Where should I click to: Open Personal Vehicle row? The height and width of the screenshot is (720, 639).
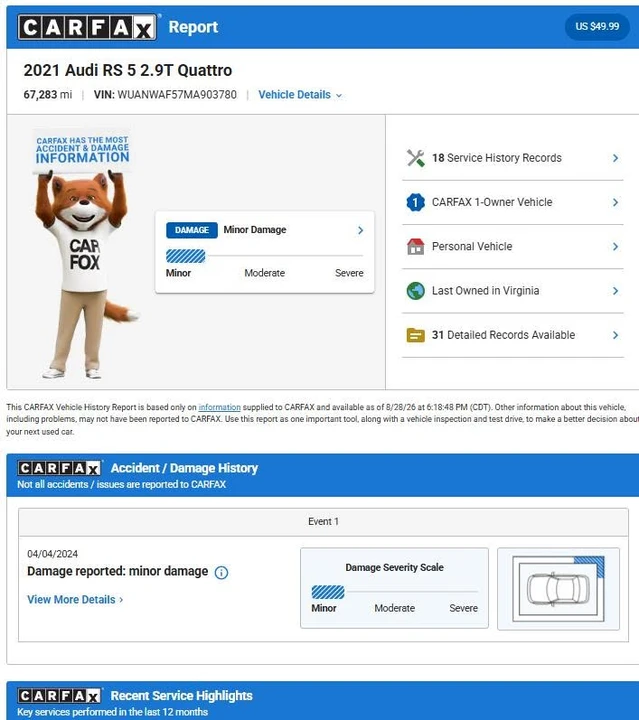pyautogui.click(x=512, y=247)
